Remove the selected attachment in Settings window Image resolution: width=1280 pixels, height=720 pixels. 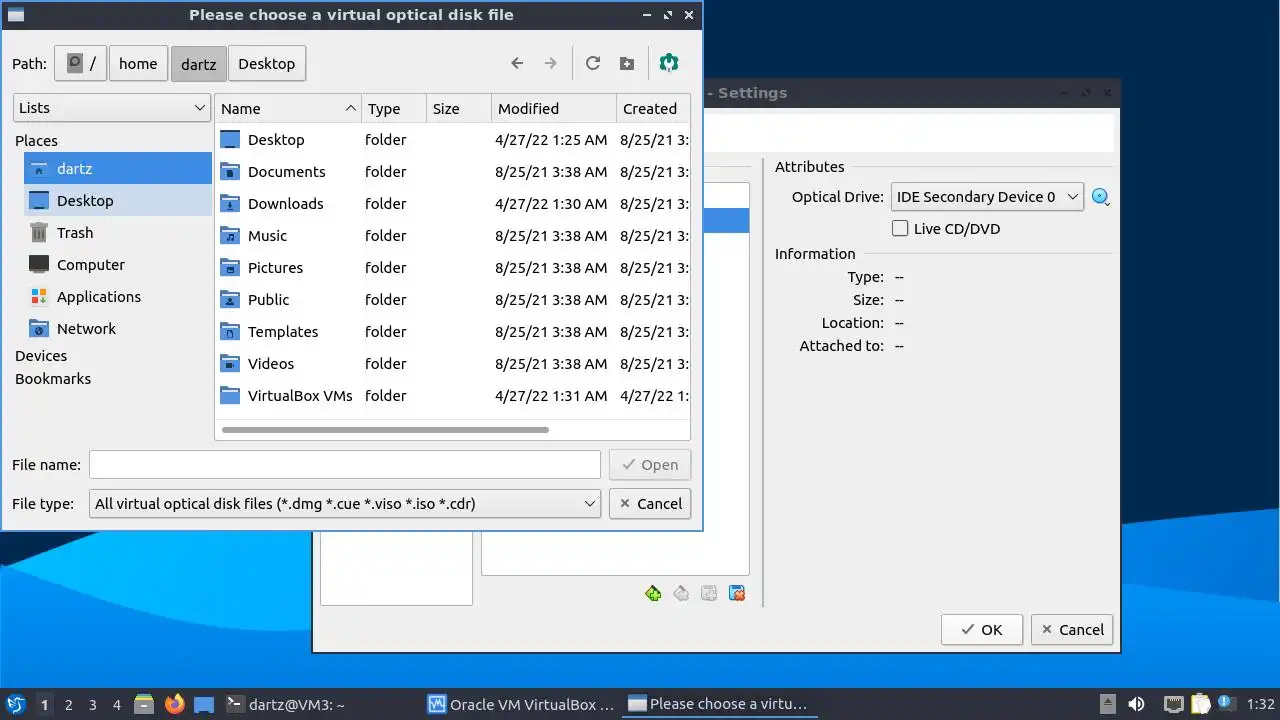pyautogui.click(x=737, y=593)
